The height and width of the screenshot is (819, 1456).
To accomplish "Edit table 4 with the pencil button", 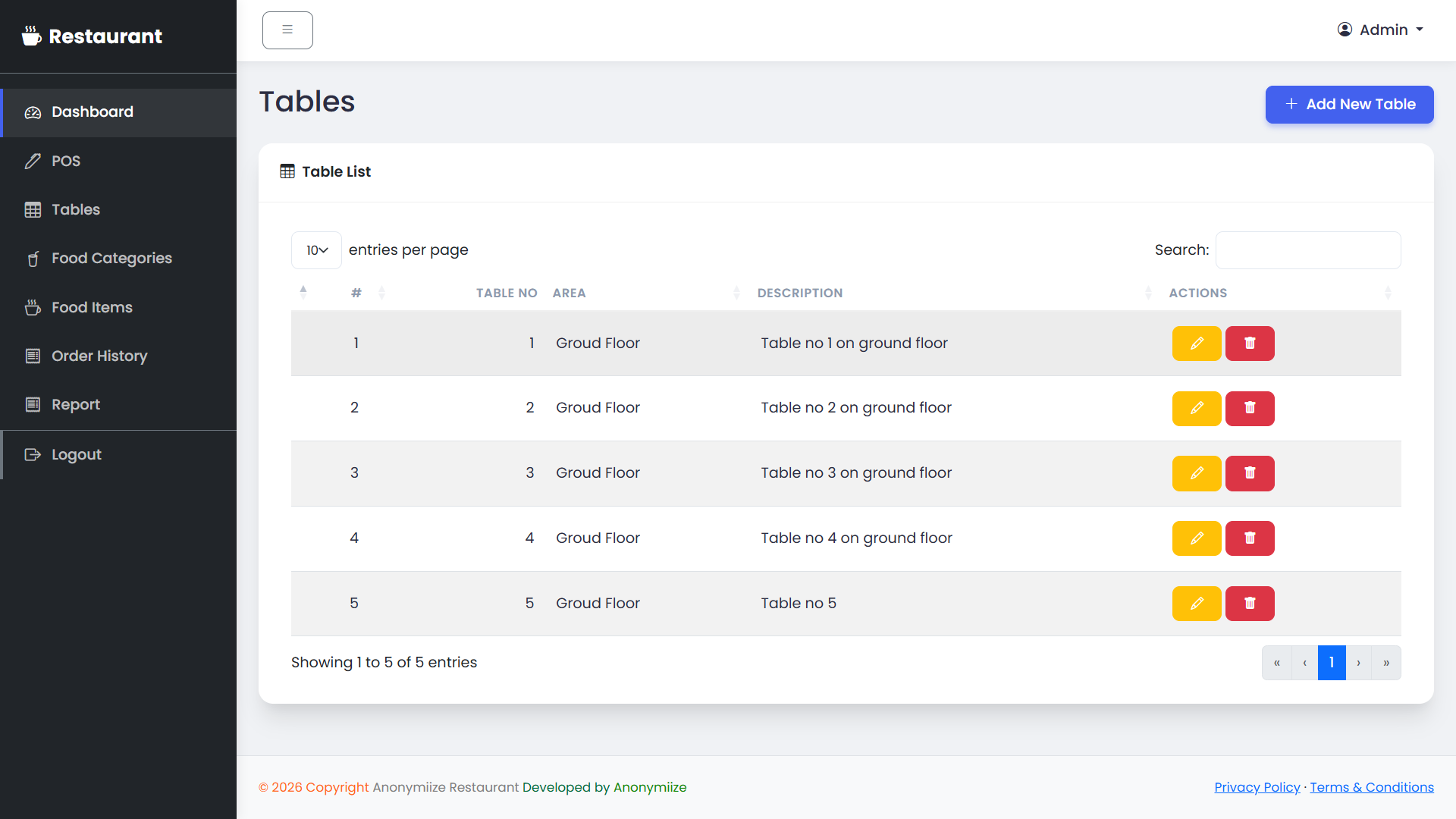I will (1197, 538).
